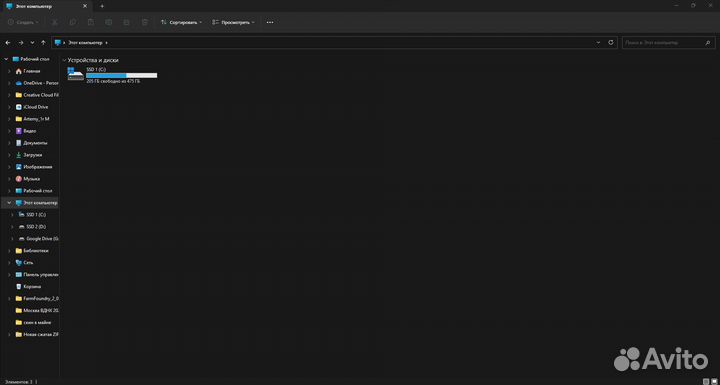Open the three-dots more options menu

pos(270,22)
